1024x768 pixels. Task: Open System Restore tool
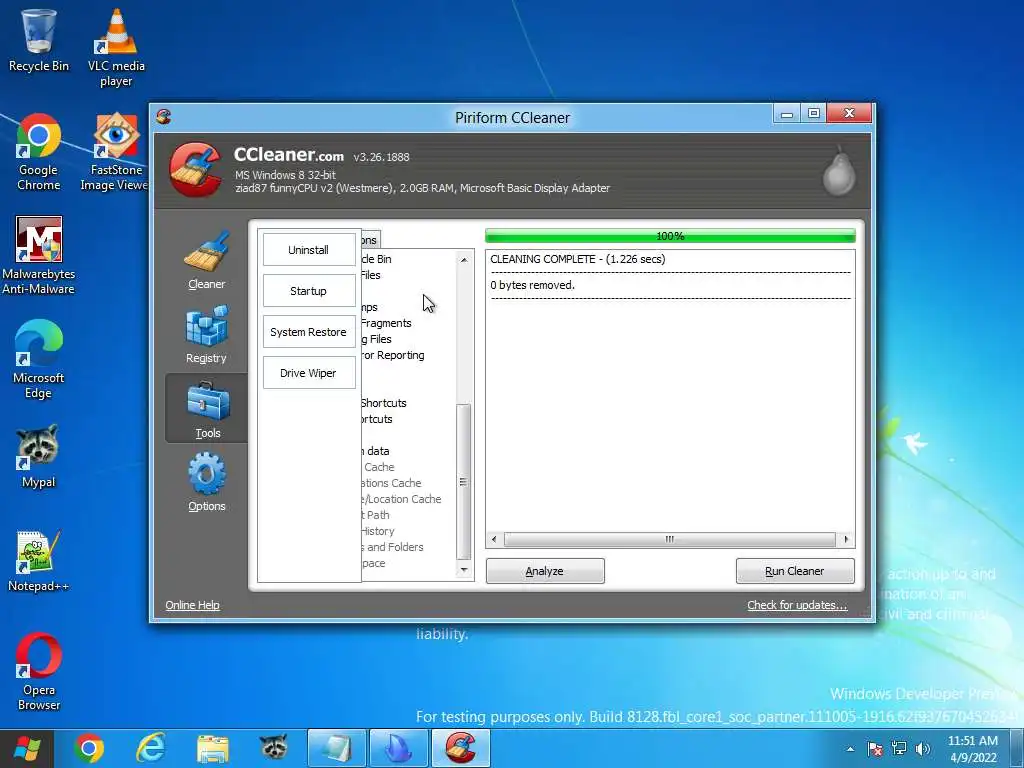click(x=309, y=332)
